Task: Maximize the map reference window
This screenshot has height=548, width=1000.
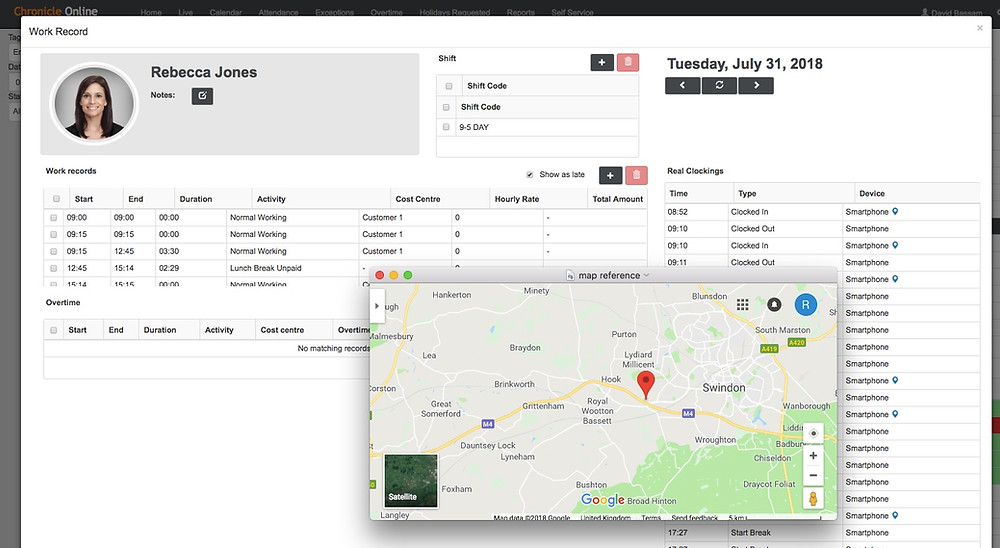Action: pyautogui.click(x=408, y=275)
